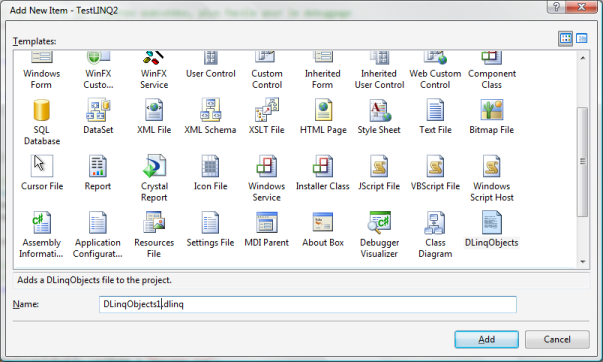Pick the Application Configuration template icon
This screenshot has height=362, width=603.
pos(98,222)
